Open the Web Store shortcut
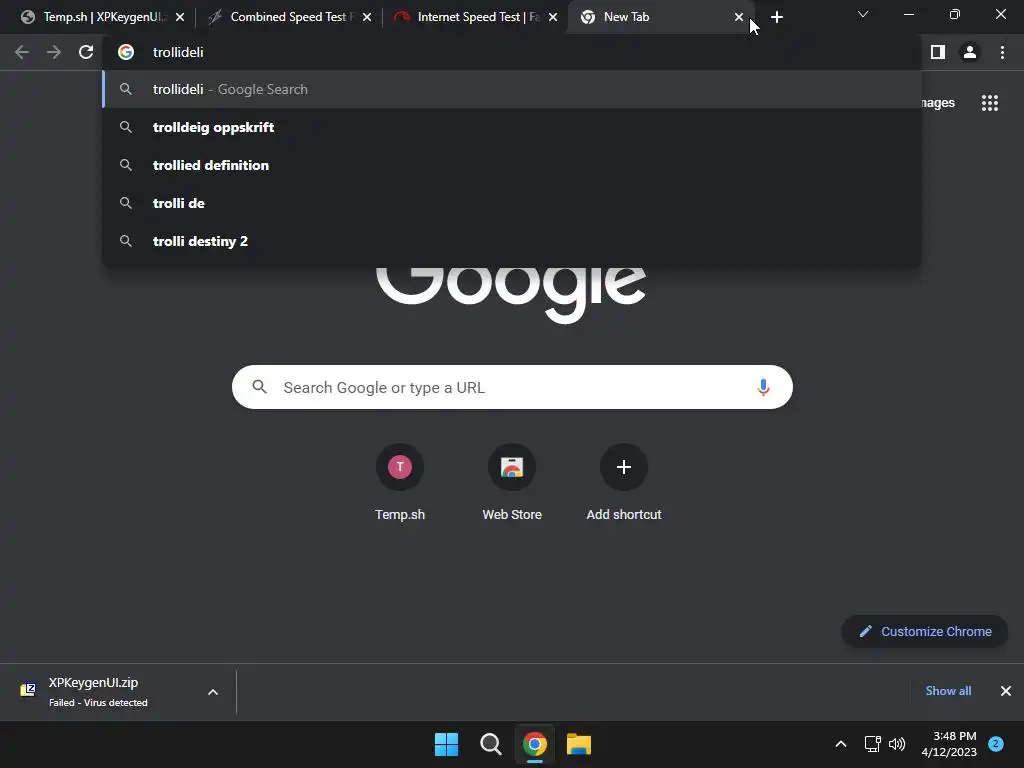Viewport: 1024px width, 768px height. (x=512, y=483)
